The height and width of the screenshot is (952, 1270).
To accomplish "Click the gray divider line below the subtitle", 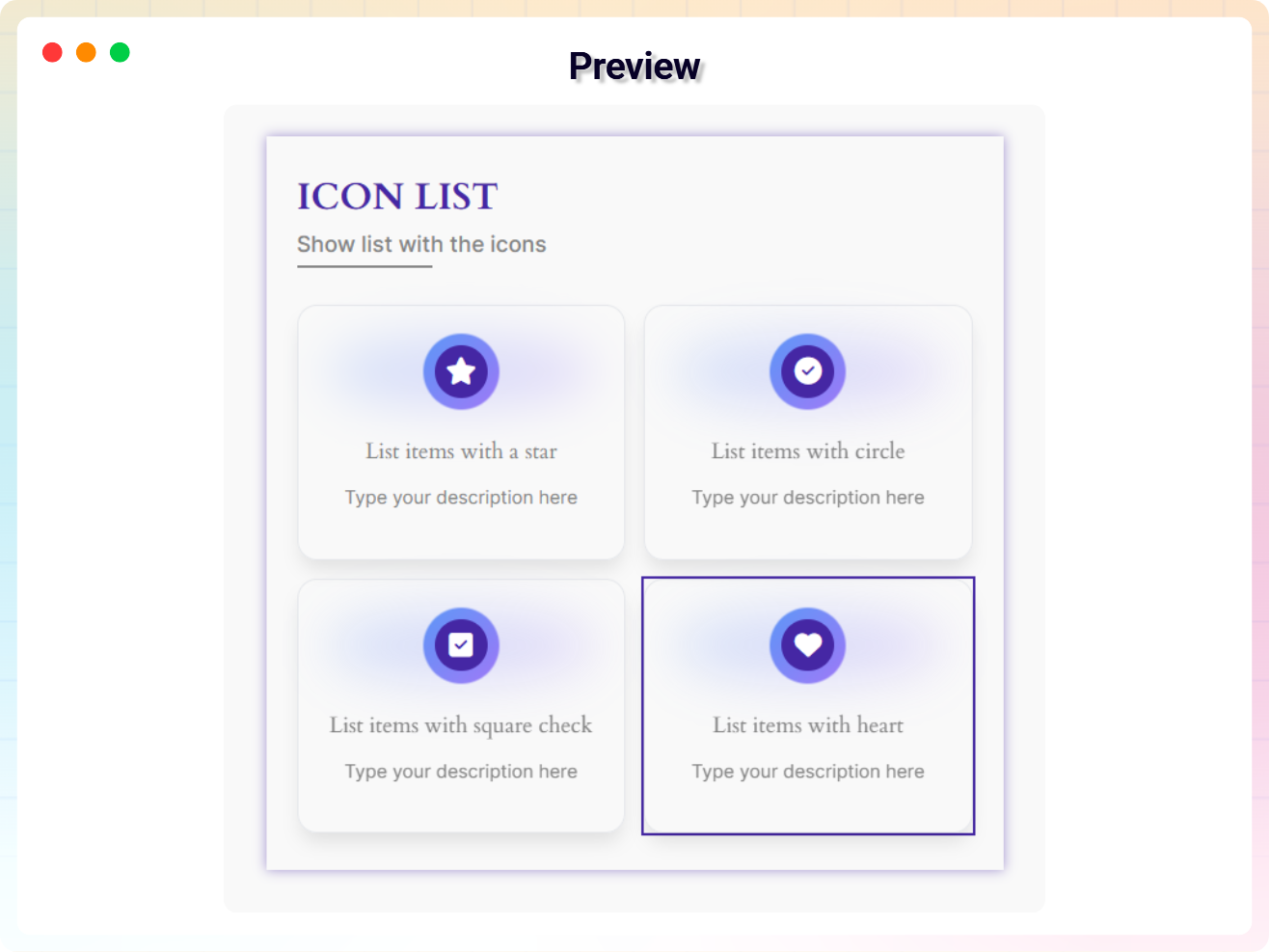I will 365,266.
